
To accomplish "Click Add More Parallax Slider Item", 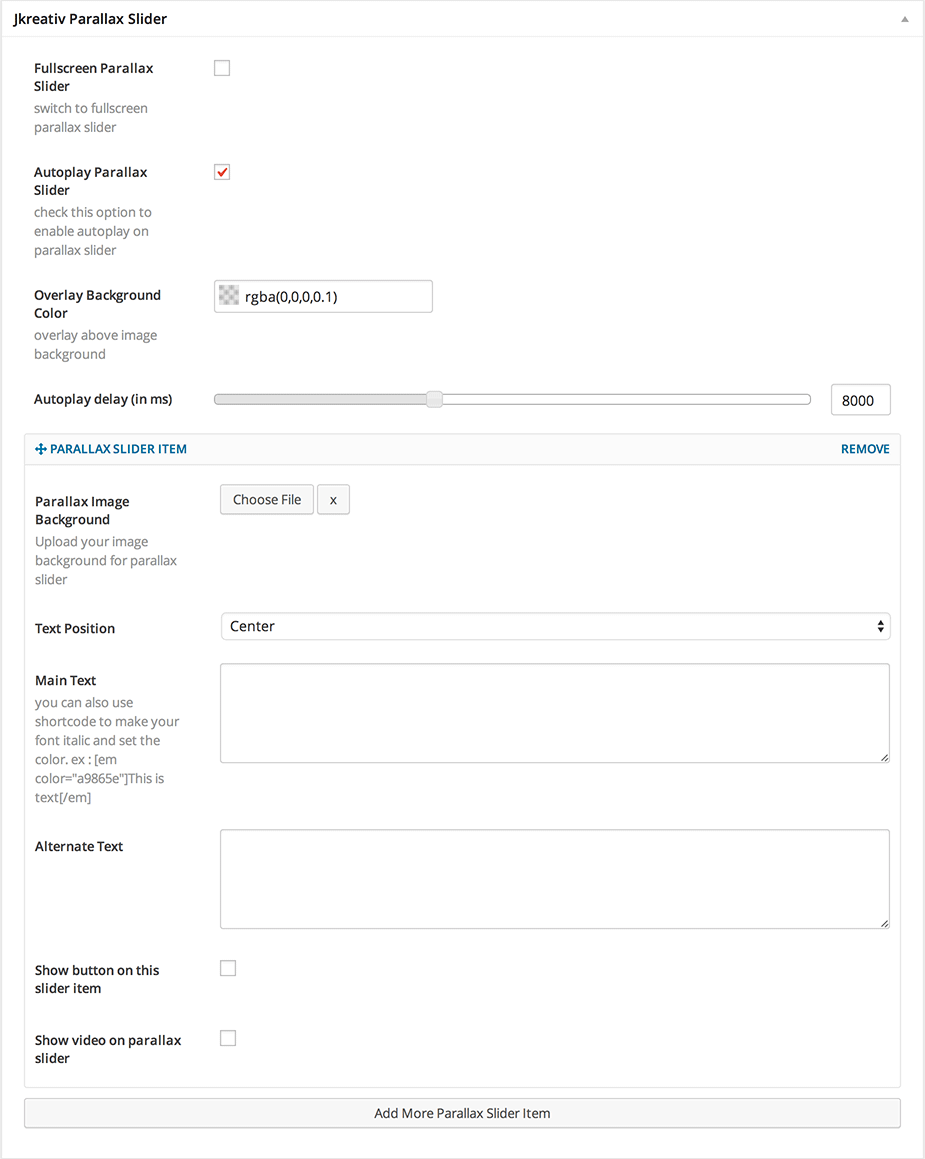I will (462, 1113).
